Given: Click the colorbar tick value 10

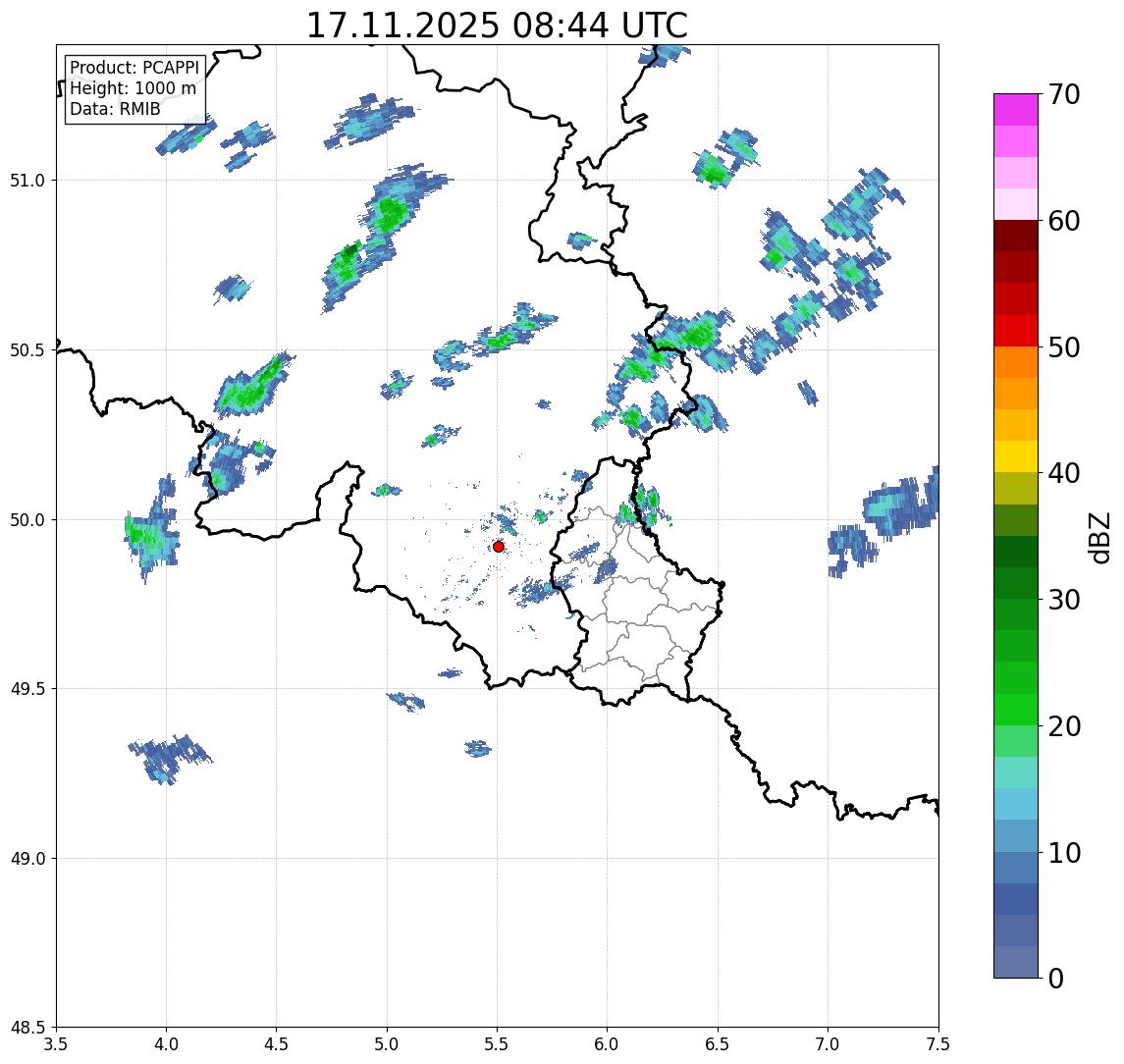Looking at the screenshot, I should click(x=1064, y=853).
